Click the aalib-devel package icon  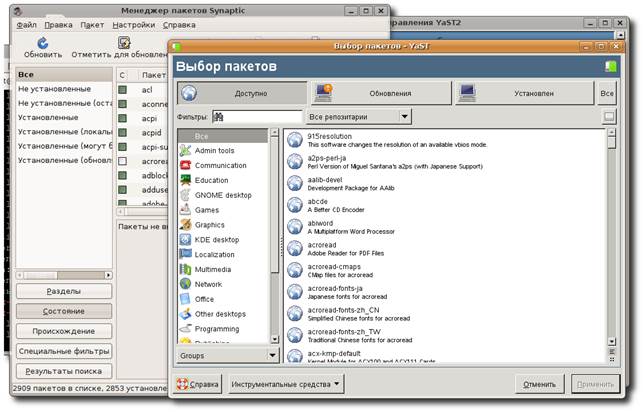(294, 183)
